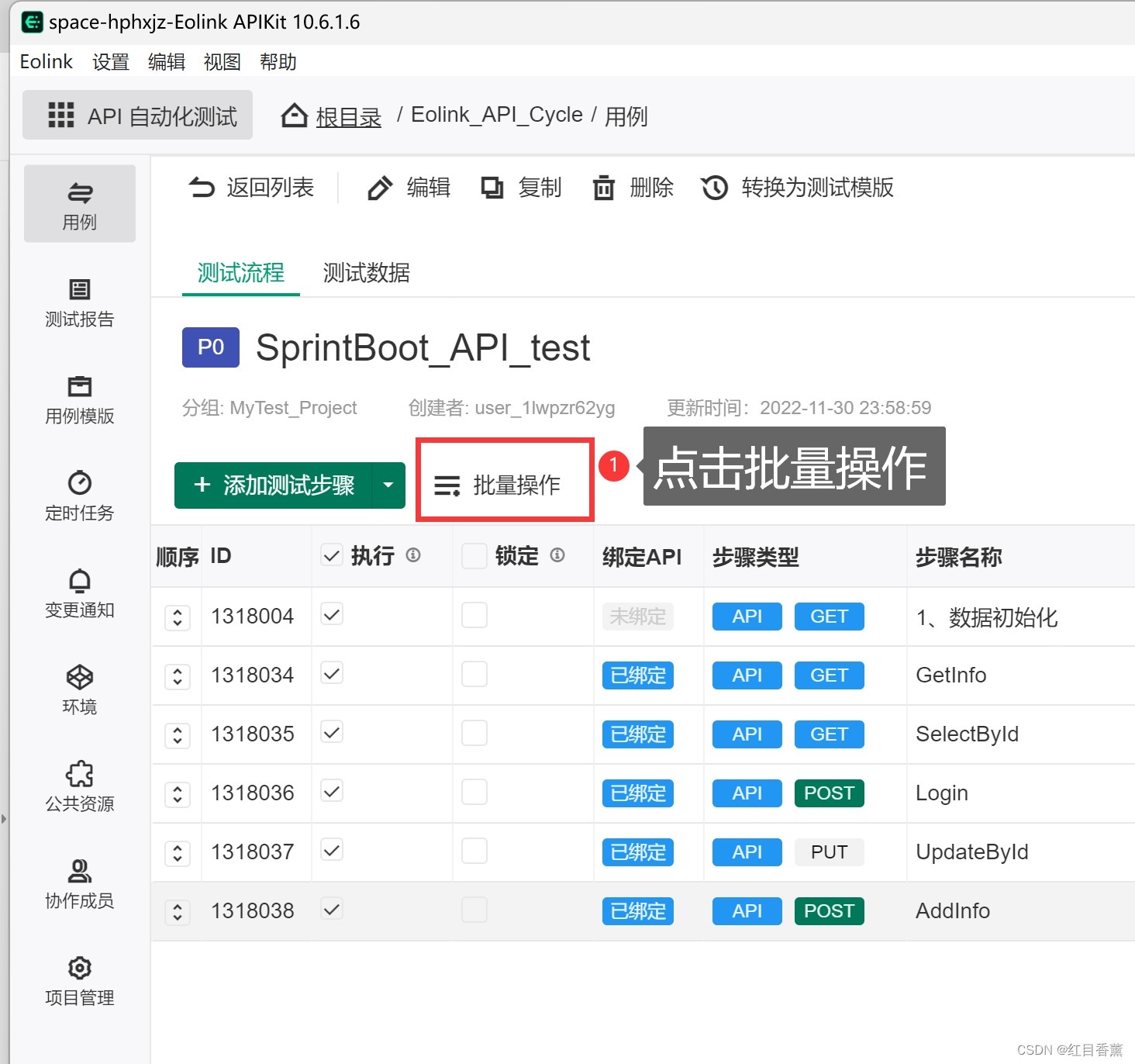Open Eolink_API_Cycle breadcrumb
The height and width of the screenshot is (1064, 1135).
point(497,115)
